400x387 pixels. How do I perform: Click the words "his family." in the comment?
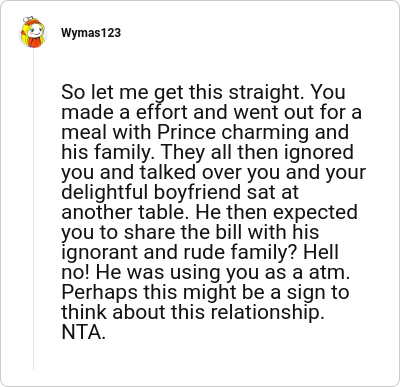click(109, 152)
